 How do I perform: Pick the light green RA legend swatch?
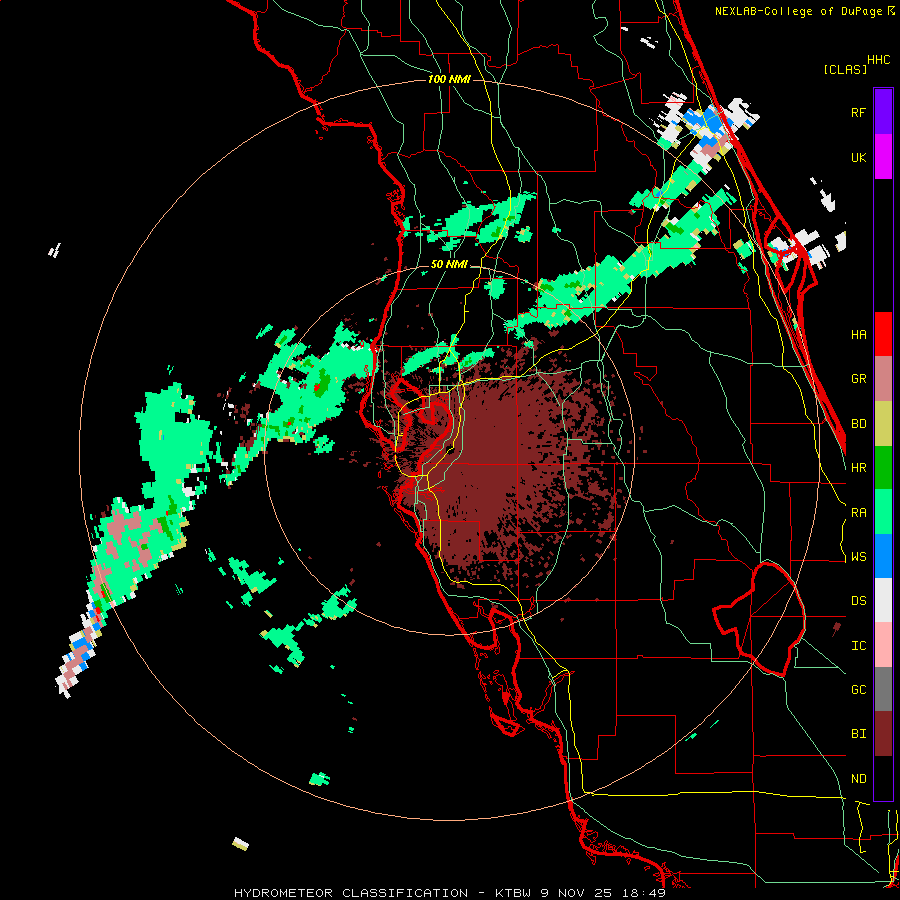pyautogui.click(x=883, y=512)
